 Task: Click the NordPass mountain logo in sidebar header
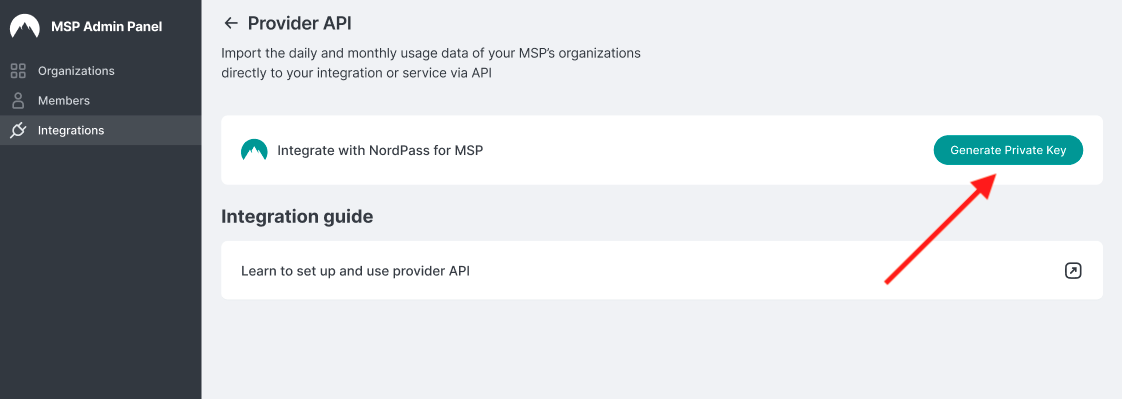[24, 27]
